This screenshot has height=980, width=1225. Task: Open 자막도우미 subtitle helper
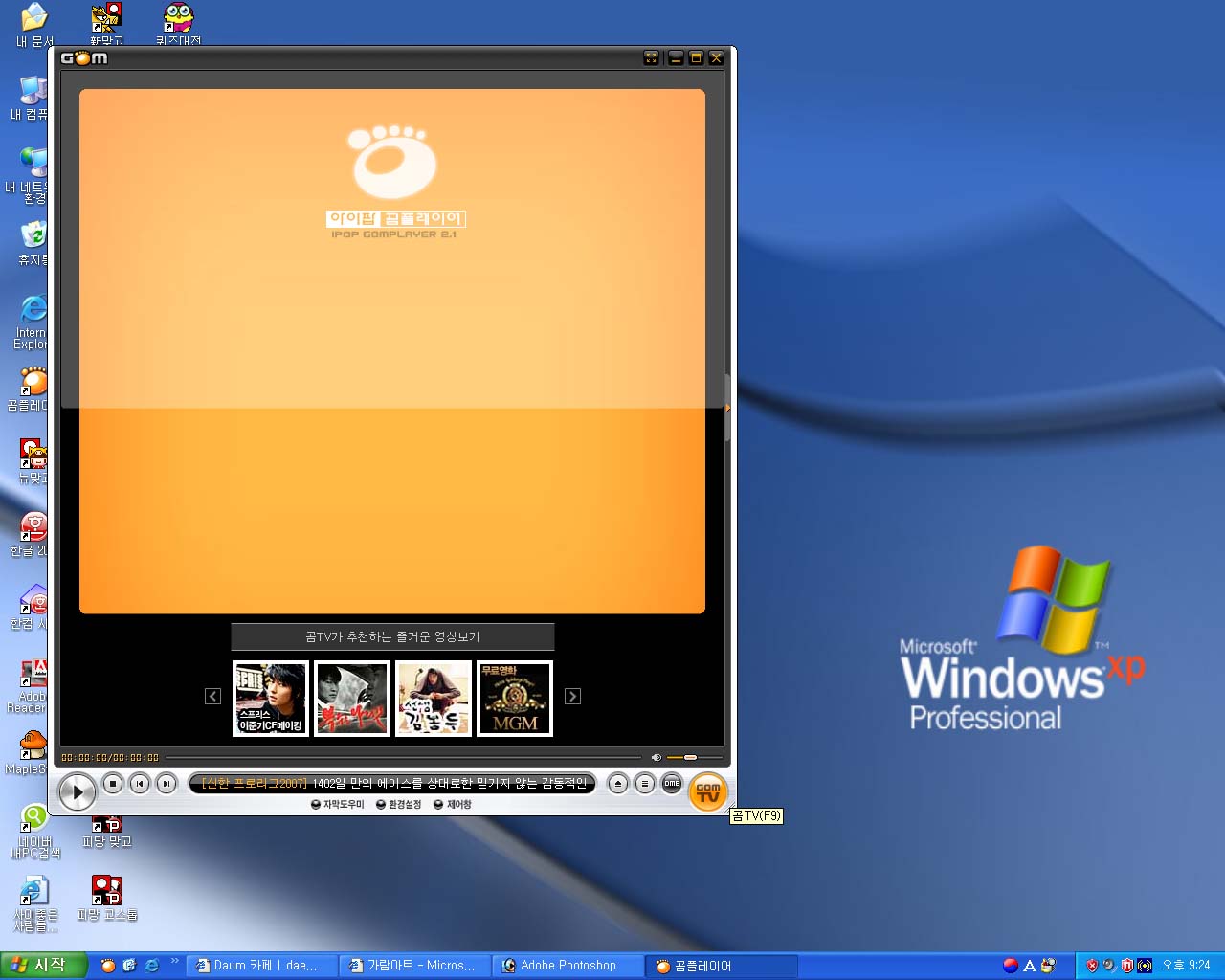point(338,805)
